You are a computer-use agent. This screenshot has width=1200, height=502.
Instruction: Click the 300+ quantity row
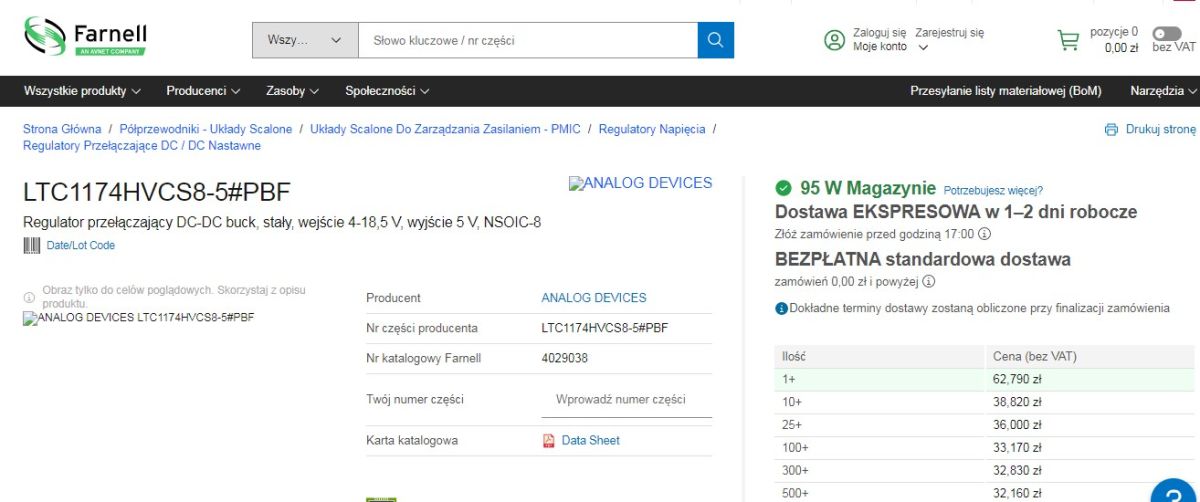[x=985, y=471]
